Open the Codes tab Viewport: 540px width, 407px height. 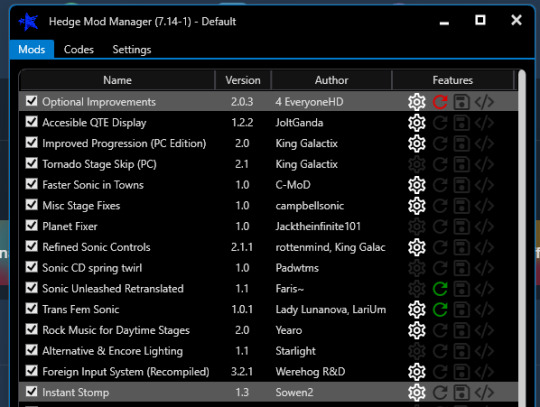pos(79,49)
